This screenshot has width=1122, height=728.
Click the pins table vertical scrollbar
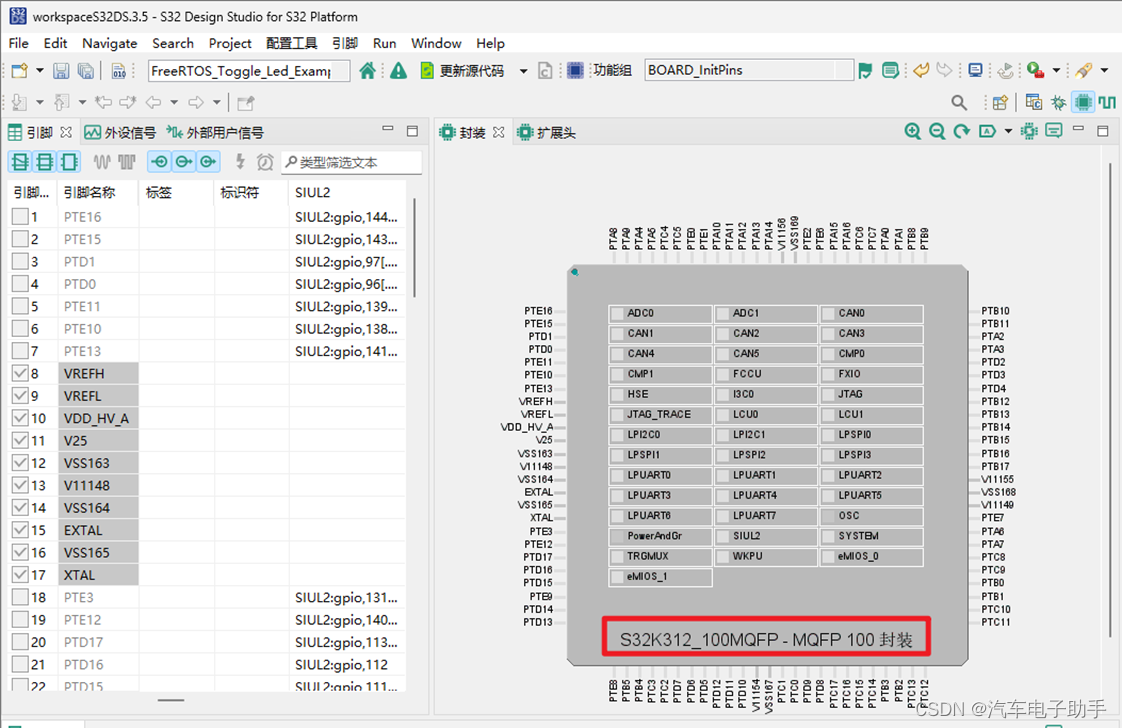pos(414,248)
